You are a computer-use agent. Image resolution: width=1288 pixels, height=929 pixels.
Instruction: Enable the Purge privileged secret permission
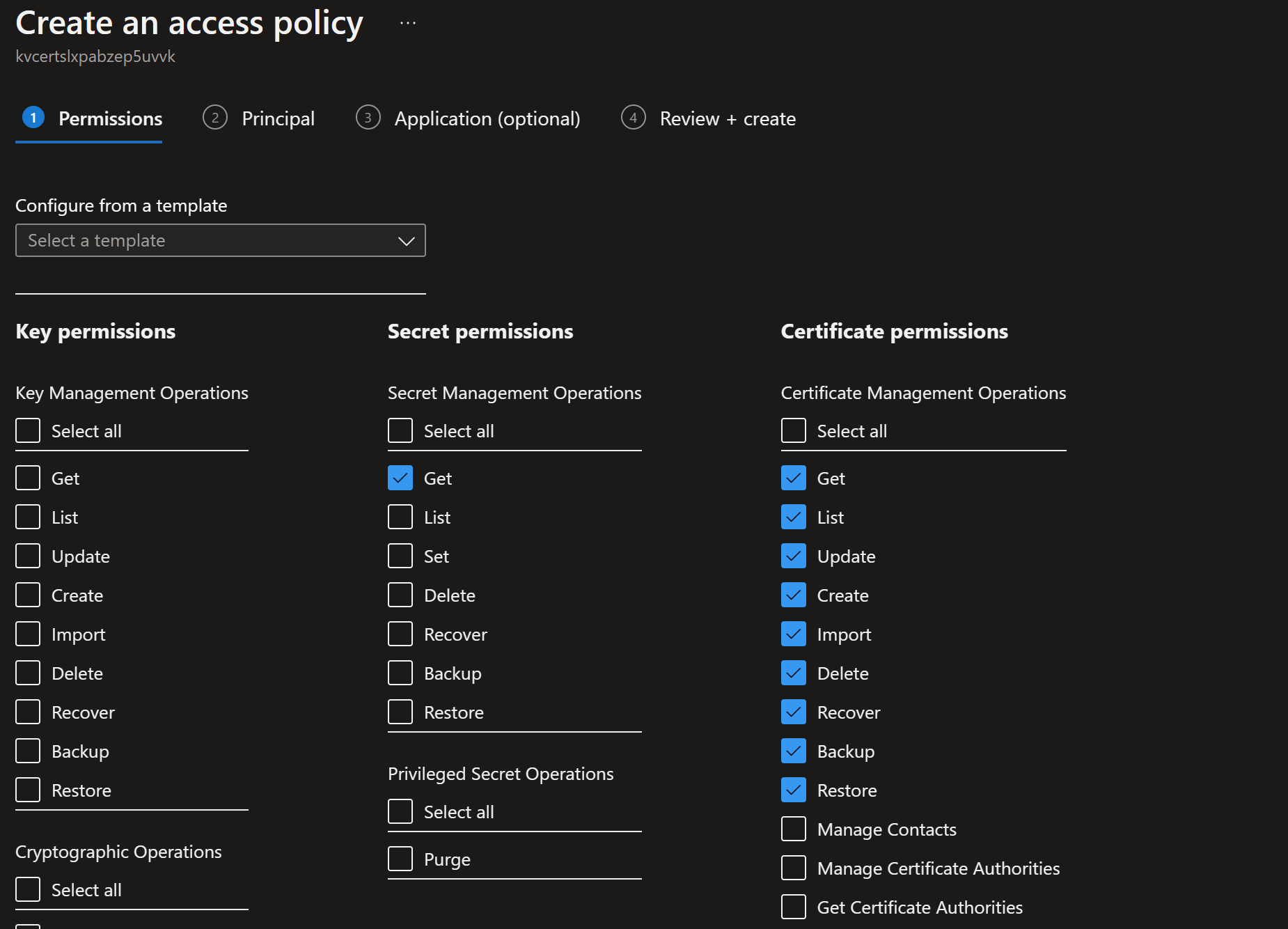[x=400, y=859]
